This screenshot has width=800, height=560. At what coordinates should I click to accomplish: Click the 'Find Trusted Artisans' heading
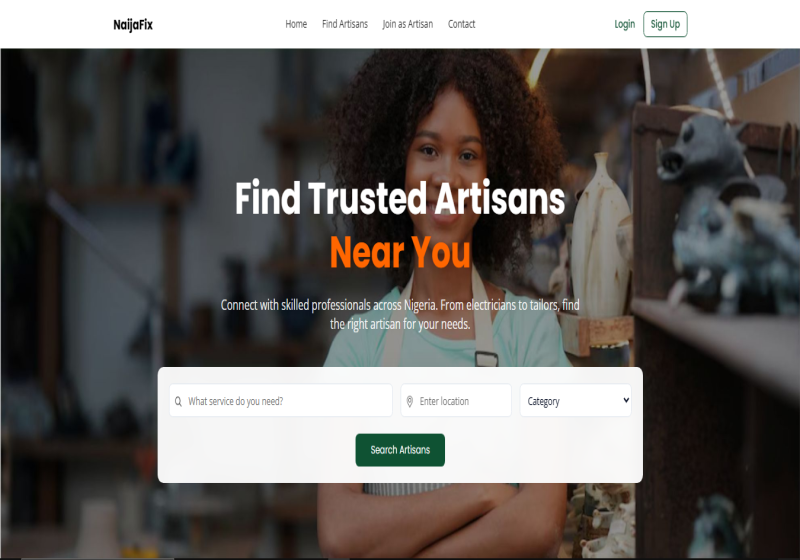coord(400,198)
